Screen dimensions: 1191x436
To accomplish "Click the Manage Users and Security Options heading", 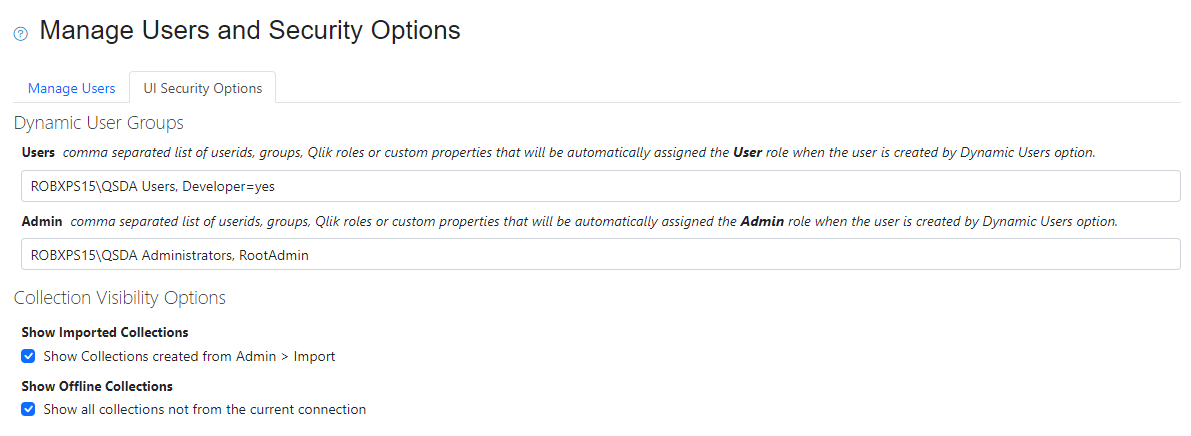I will (x=250, y=31).
